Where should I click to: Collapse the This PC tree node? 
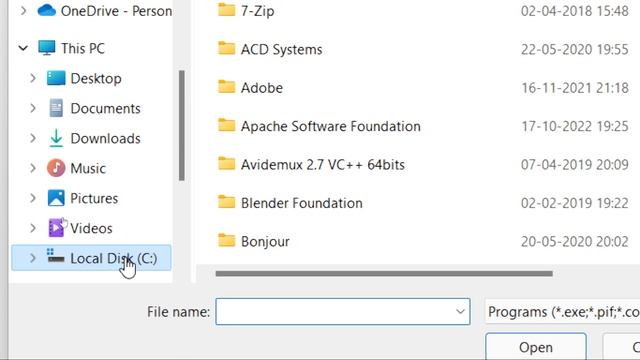tap(23, 48)
